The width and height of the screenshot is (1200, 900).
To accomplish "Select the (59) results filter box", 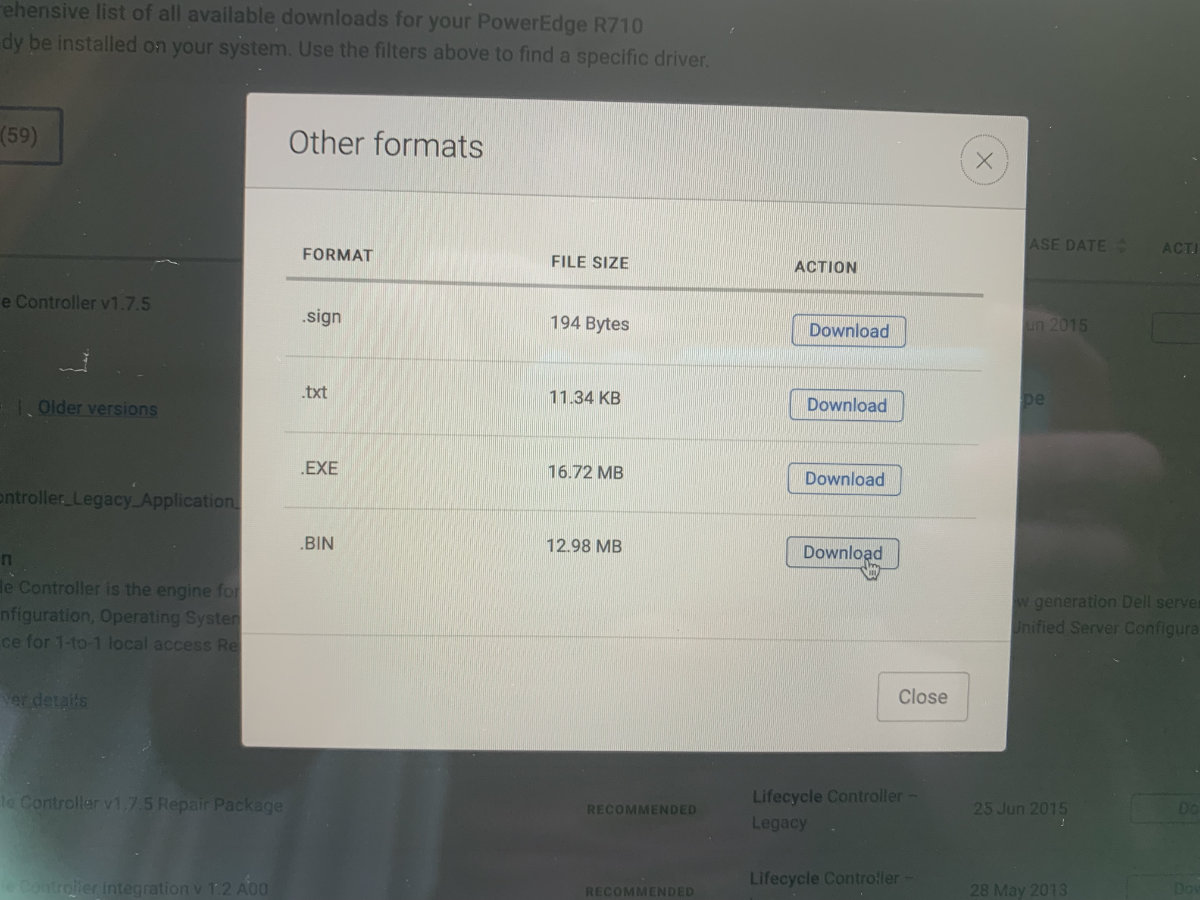I will click(x=30, y=137).
